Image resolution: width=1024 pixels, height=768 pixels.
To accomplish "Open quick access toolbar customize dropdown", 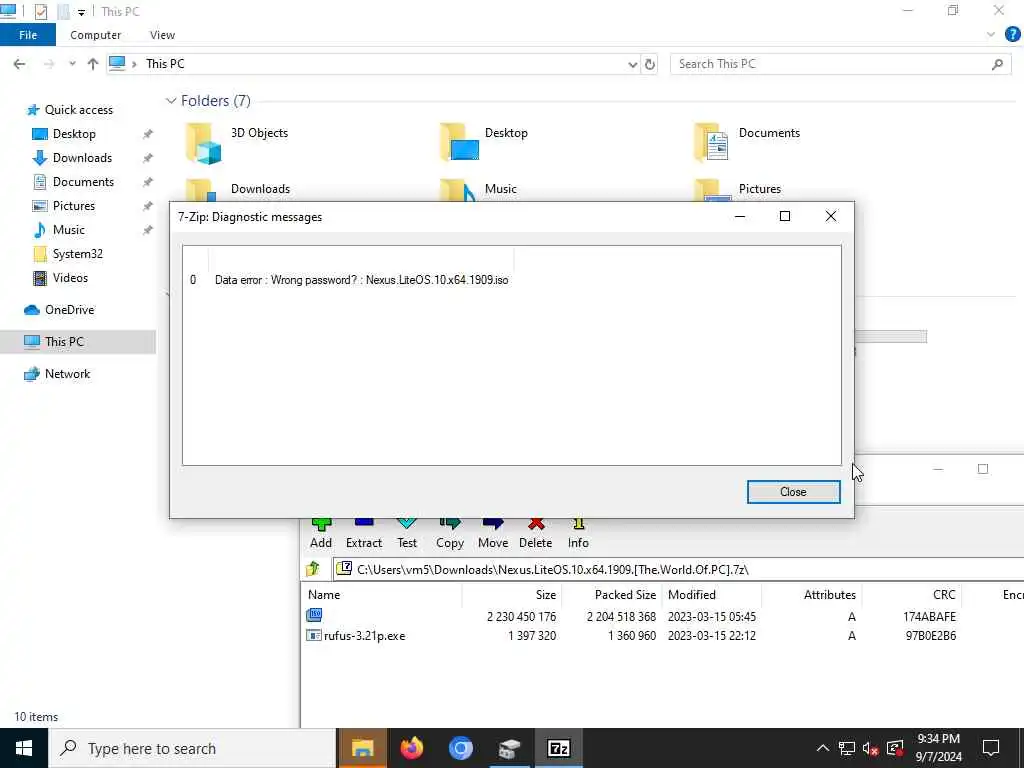I will tap(81, 12).
